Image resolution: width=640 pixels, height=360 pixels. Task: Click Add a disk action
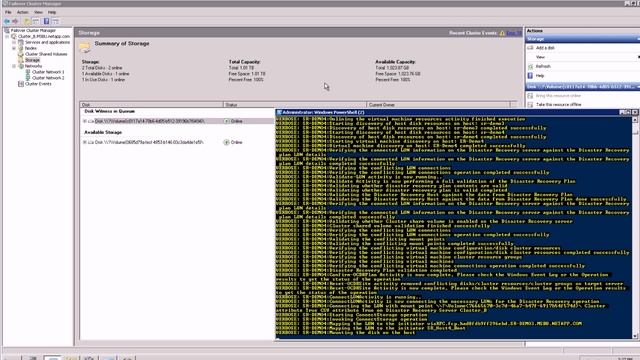[545, 48]
